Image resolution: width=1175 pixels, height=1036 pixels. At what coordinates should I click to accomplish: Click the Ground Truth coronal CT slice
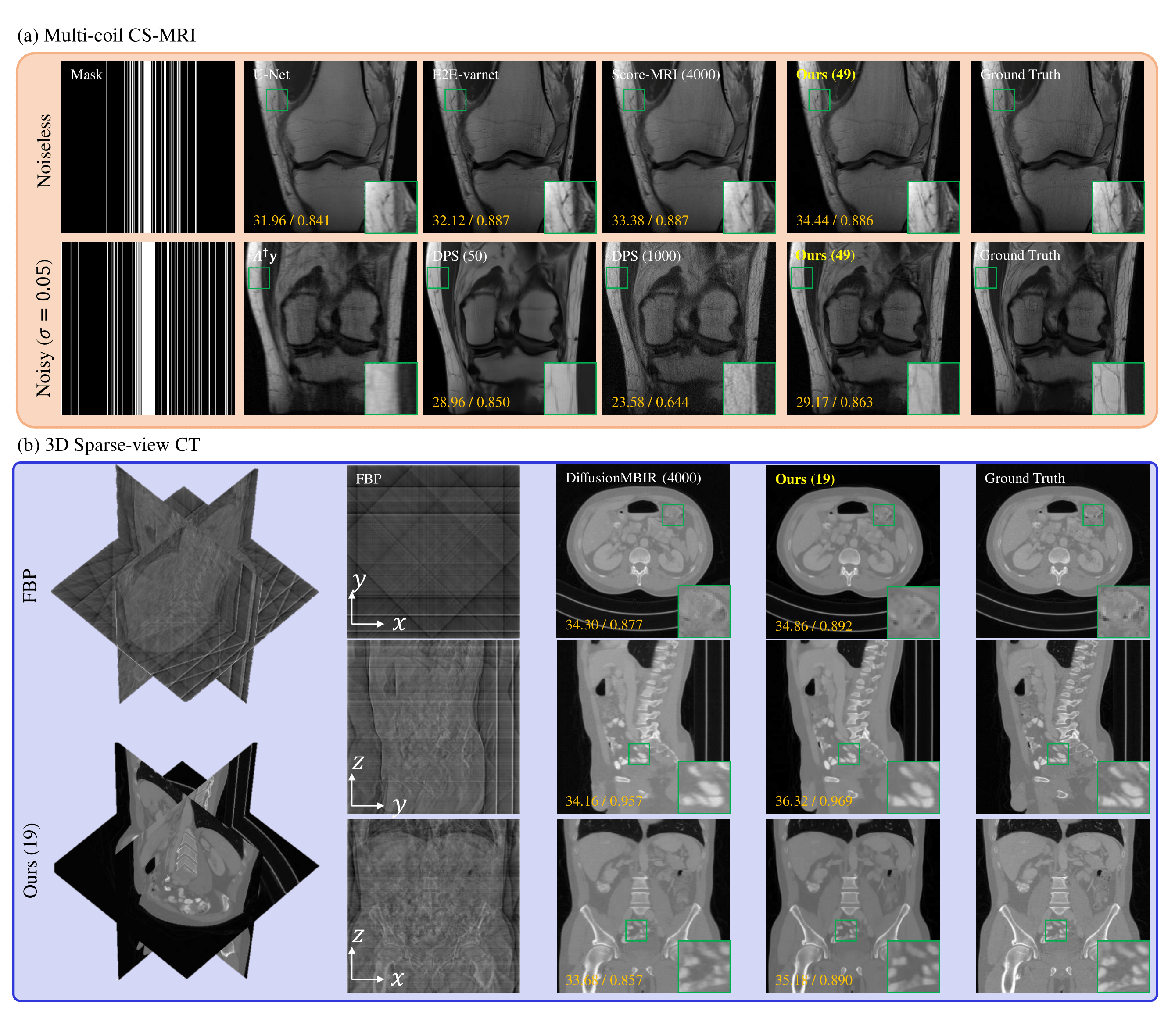(1062, 906)
